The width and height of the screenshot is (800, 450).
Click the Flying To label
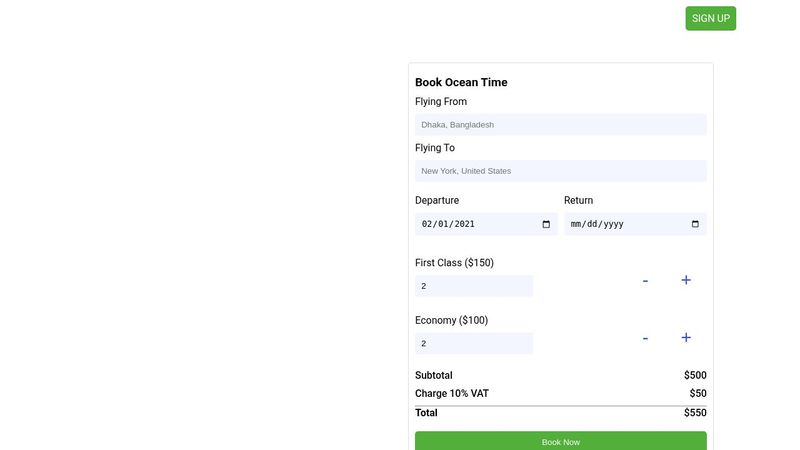[x=435, y=148]
